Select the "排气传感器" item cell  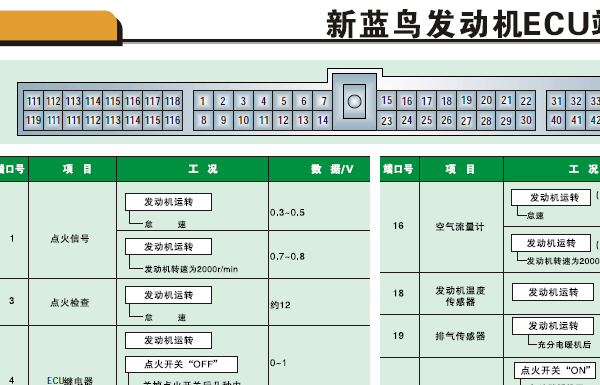point(460,336)
